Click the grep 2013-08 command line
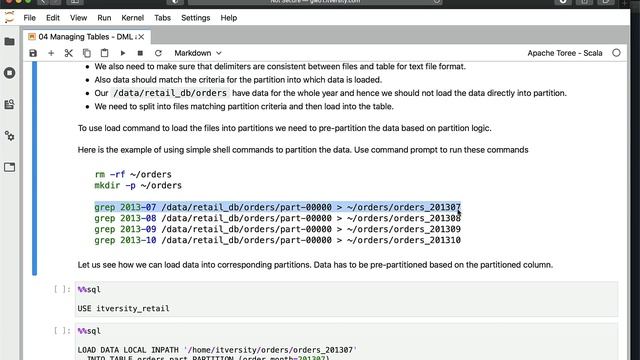This screenshot has height=360, width=640. click(278, 218)
